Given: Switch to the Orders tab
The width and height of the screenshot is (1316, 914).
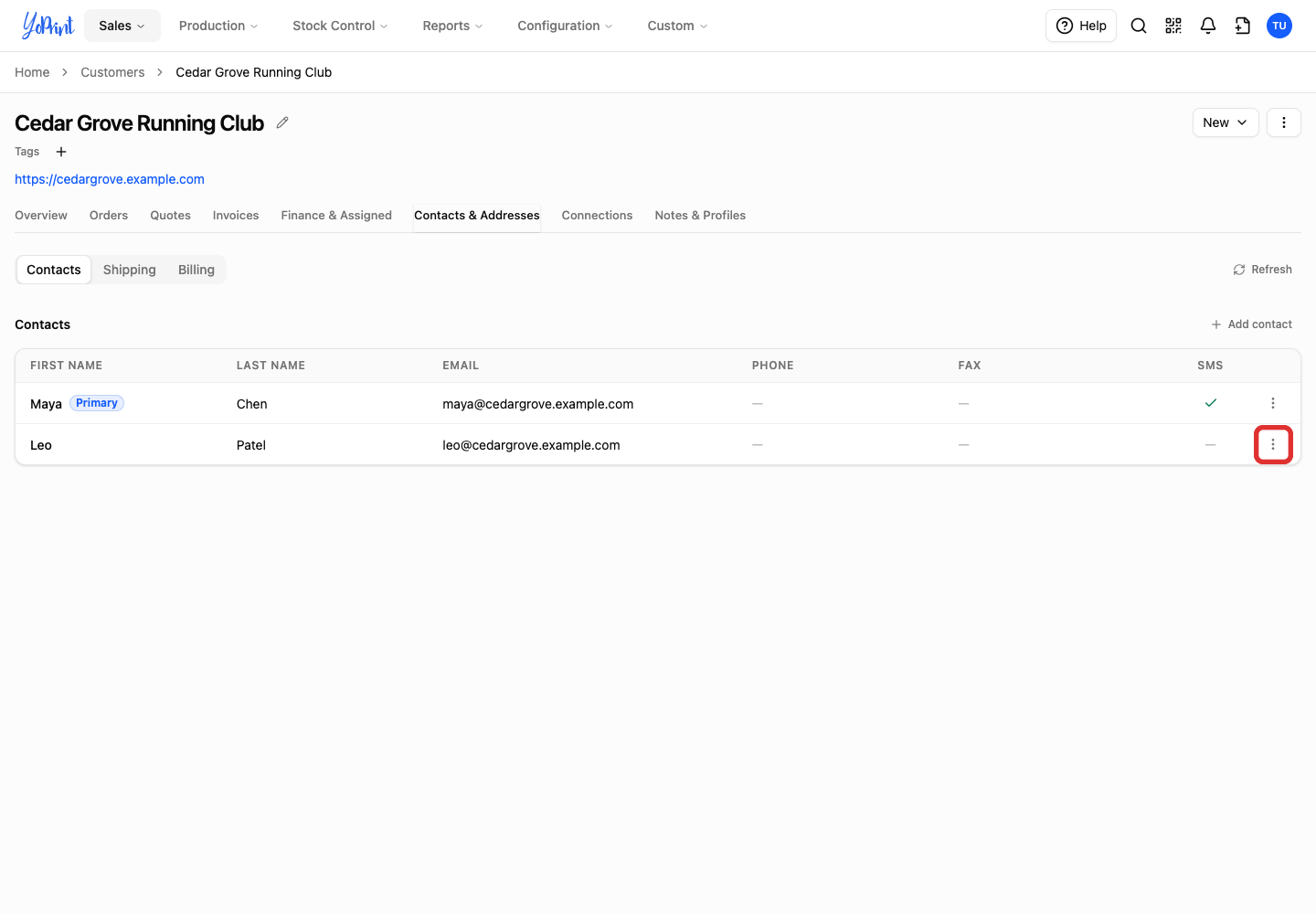Looking at the screenshot, I should tap(109, 216).
